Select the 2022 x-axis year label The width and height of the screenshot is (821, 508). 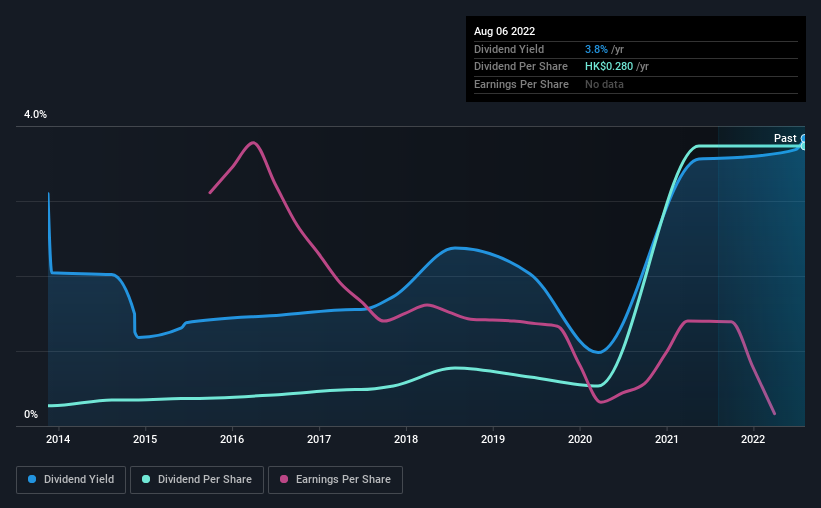[753, 439]
